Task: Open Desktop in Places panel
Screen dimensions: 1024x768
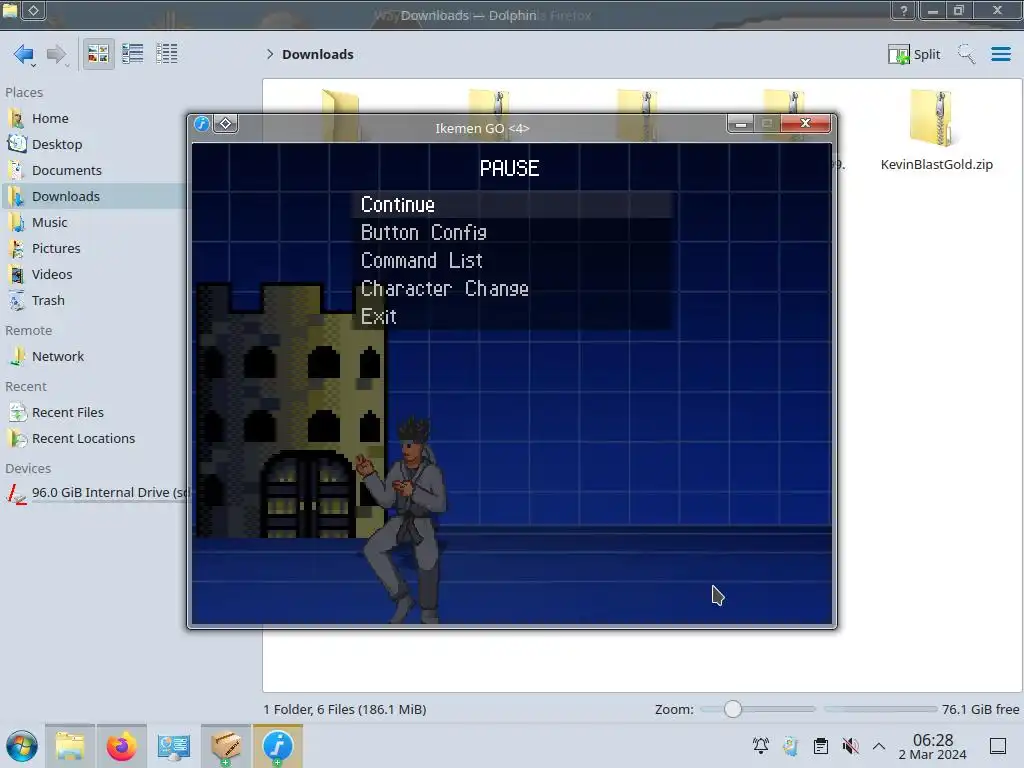Action: (56, 144)
